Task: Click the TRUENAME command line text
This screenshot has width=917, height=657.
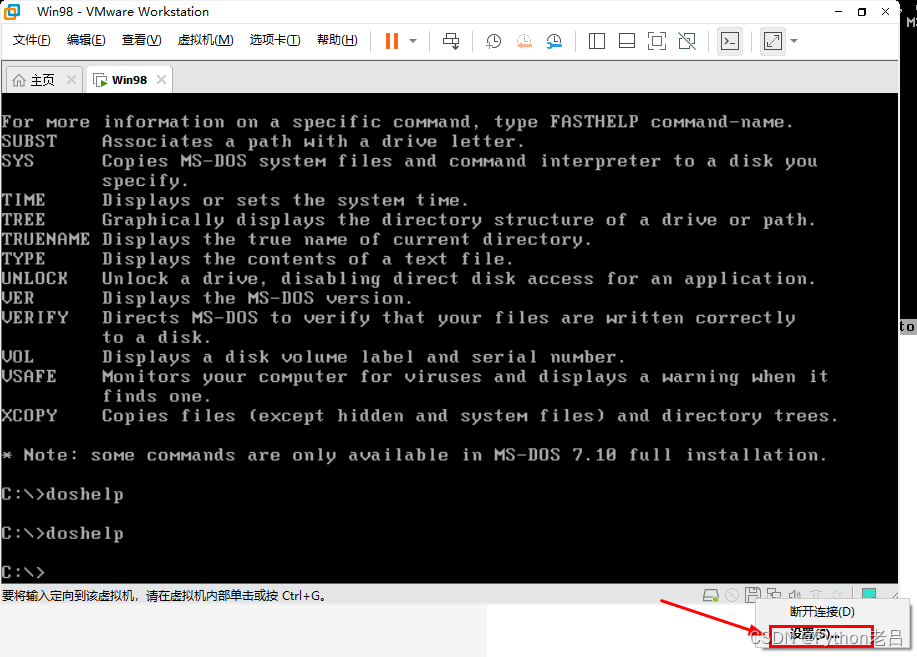Action: pos(297,239)
